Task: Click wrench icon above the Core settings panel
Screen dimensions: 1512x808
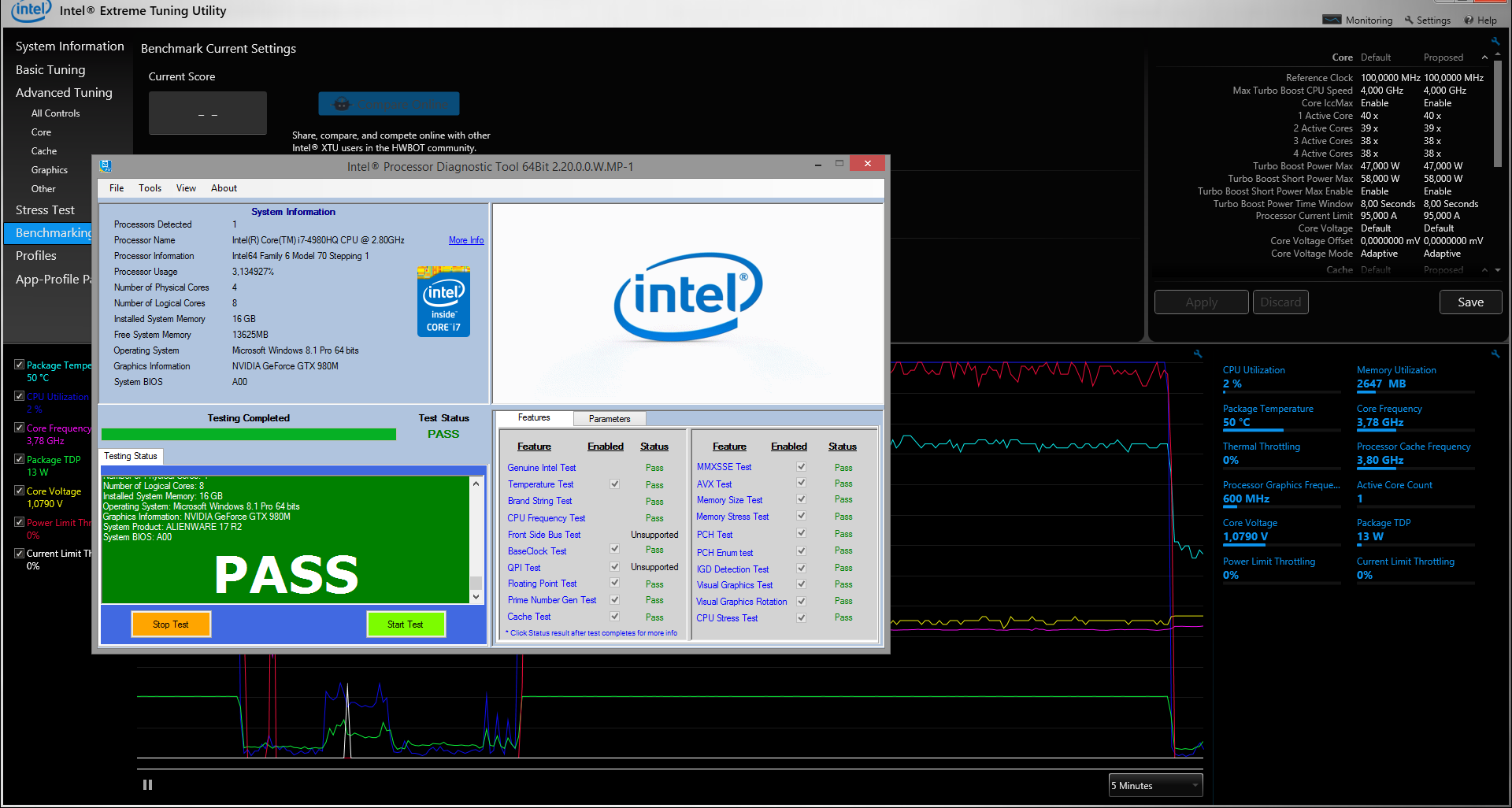Action: 1495,41
